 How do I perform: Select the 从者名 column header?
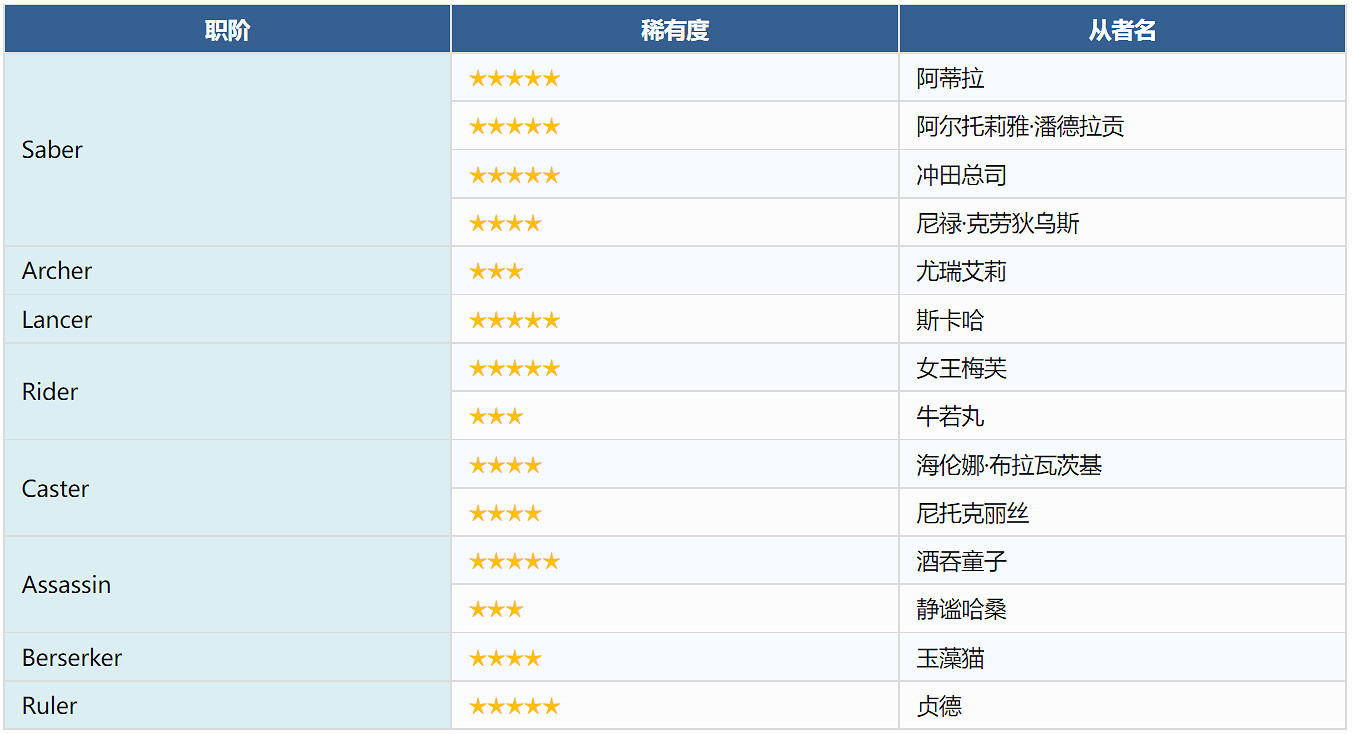[1122, 30]
